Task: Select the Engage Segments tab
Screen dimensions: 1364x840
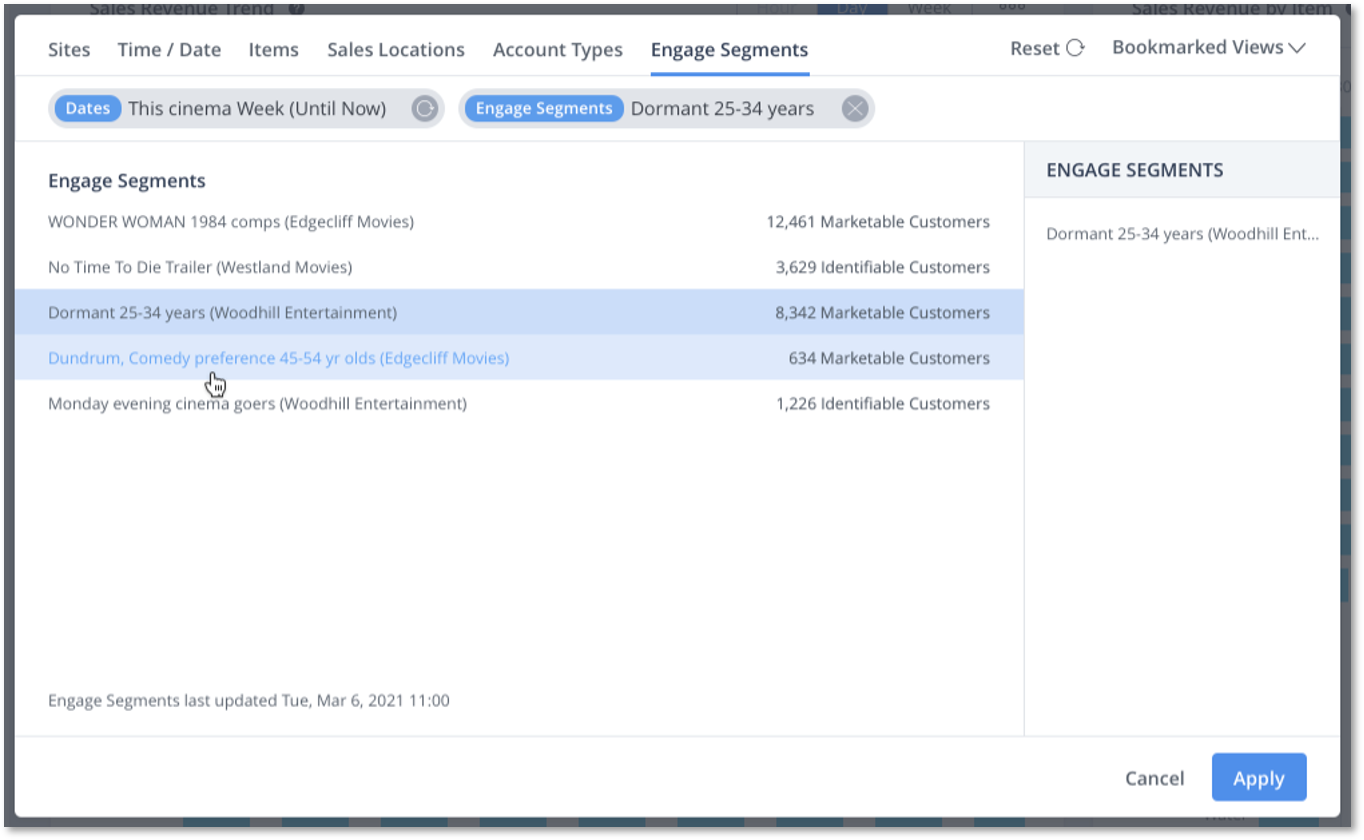Action: (729, 49)
